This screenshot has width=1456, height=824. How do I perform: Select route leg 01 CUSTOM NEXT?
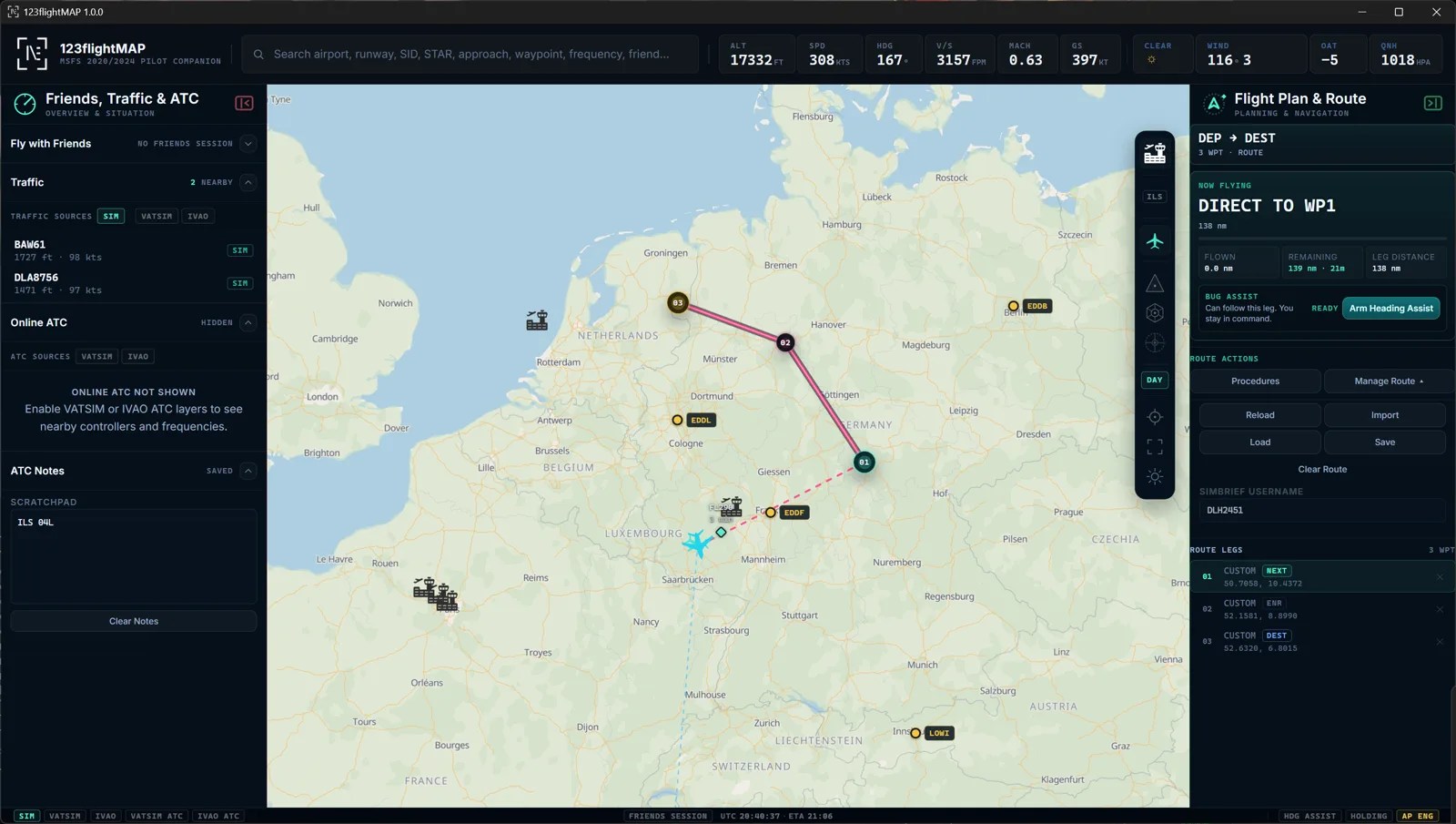pyautogui.click(x=1322, y=576)
